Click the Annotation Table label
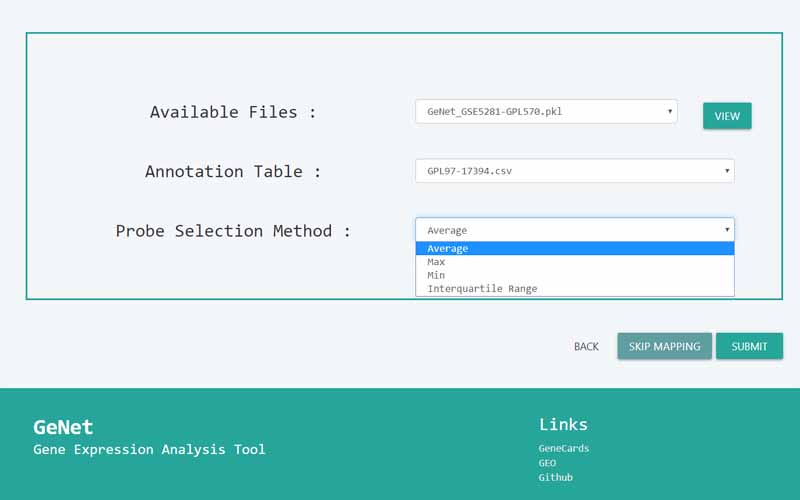Image resolution: width=800 pixels, height=500 pixels. click(232, 171)
